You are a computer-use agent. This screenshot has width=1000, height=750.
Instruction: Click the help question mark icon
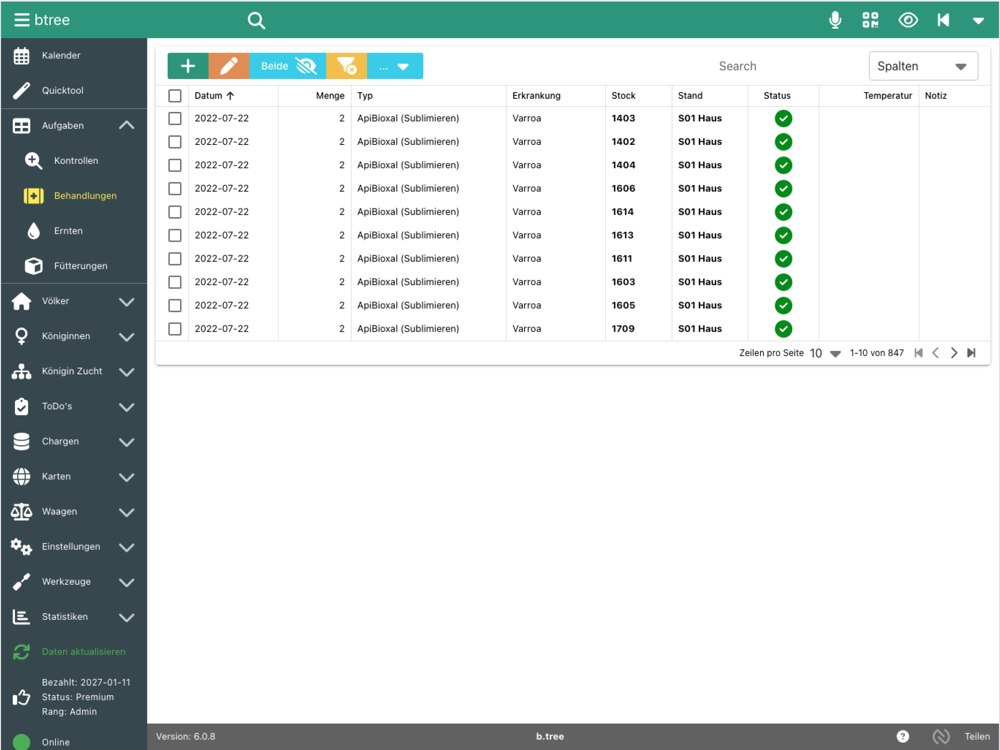903,736
